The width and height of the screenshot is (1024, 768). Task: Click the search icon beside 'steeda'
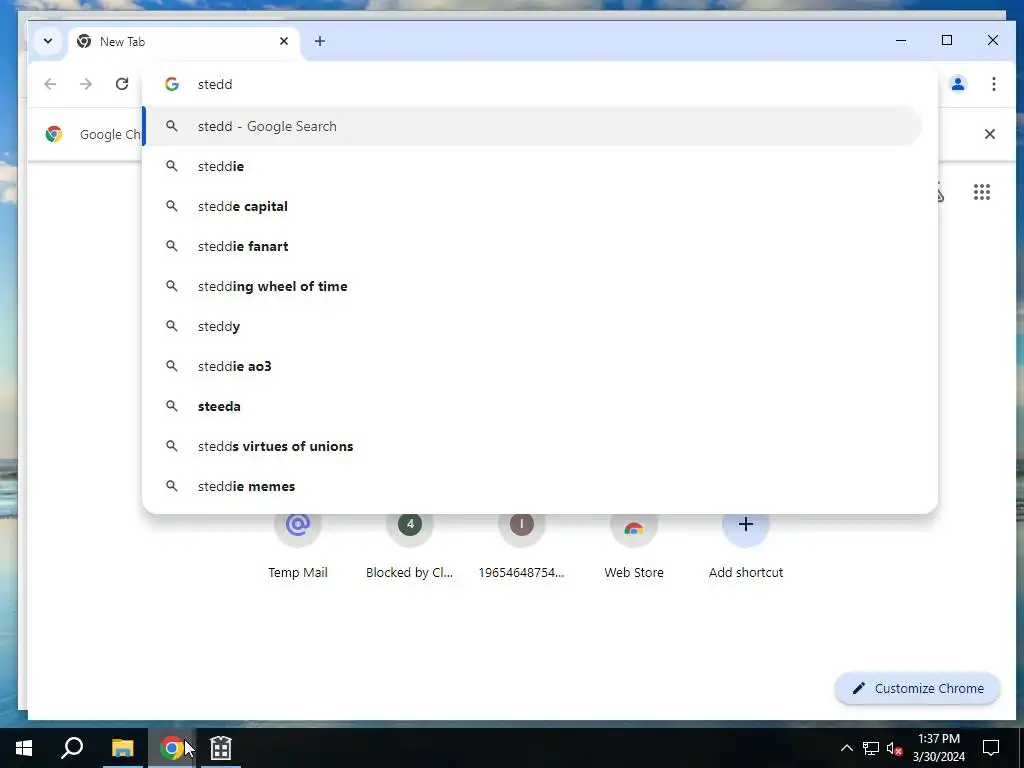point(172,406)
